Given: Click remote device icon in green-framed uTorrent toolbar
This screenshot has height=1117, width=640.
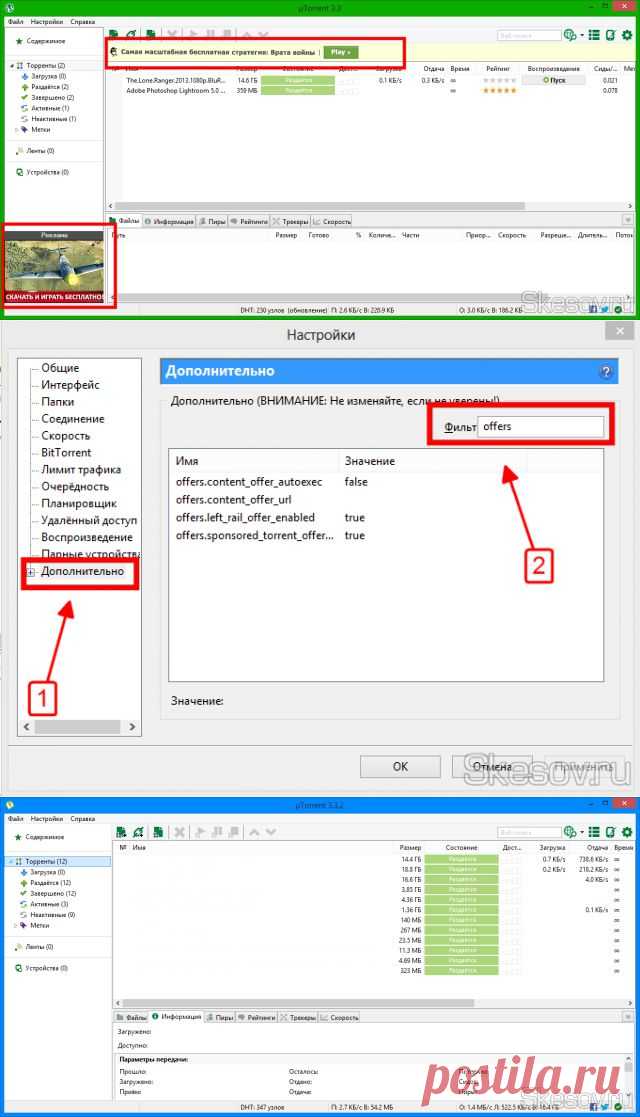Looking at the screenshot, I should (x=610, y=35).
